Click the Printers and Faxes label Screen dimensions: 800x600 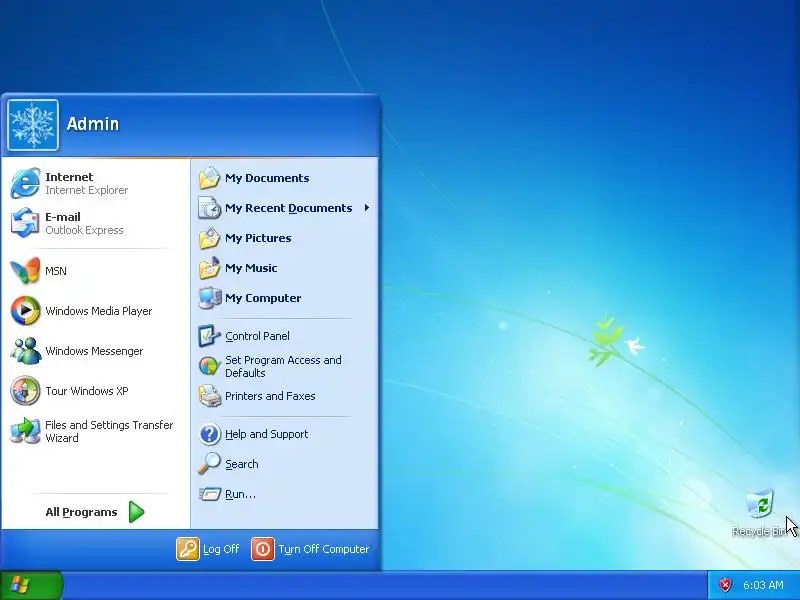pos(270,396)
